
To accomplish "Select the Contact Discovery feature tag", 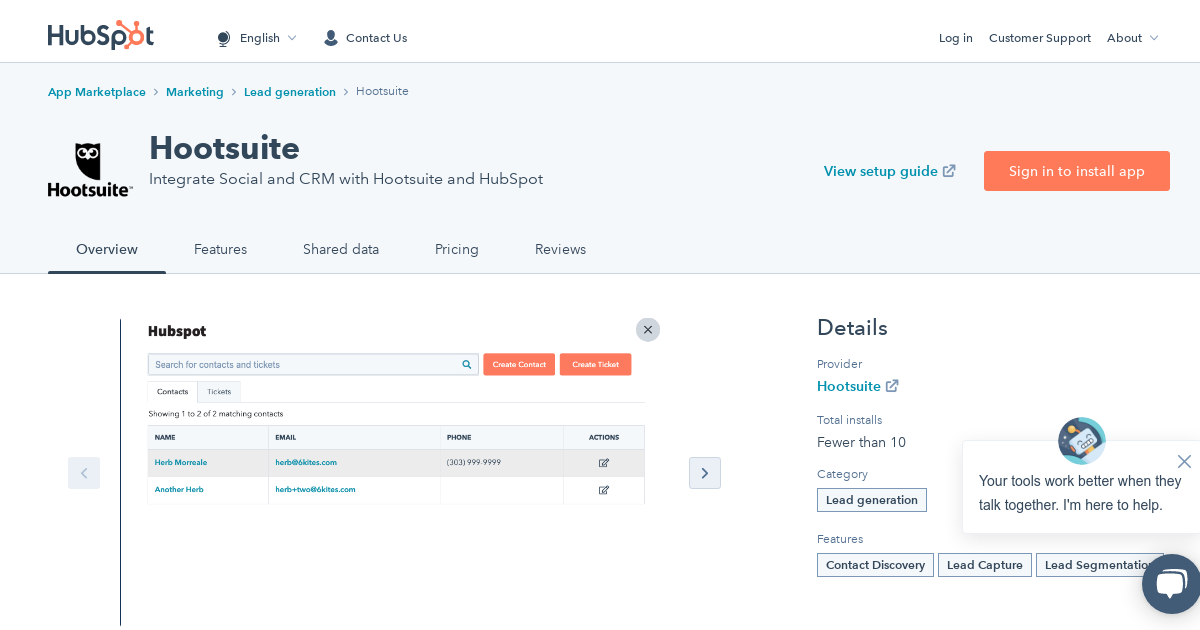I will coord(875,565).
